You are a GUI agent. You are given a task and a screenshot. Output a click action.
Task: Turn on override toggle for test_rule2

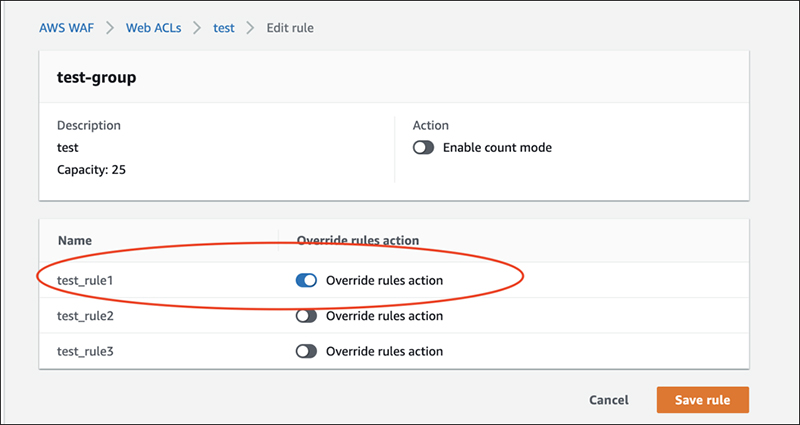[x=306, y=316]
